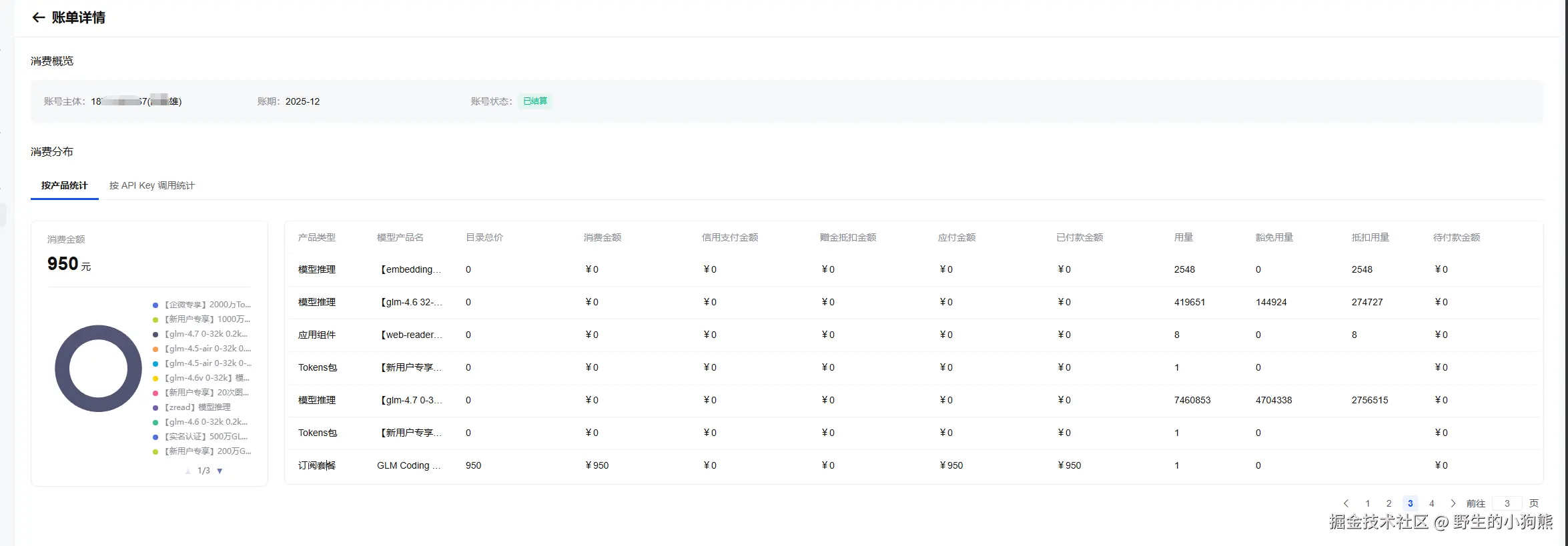The height and width of the screenshot is (546, 1568).
Task: Click the 抵扣用量 column header
Action: pos(1370,237)
